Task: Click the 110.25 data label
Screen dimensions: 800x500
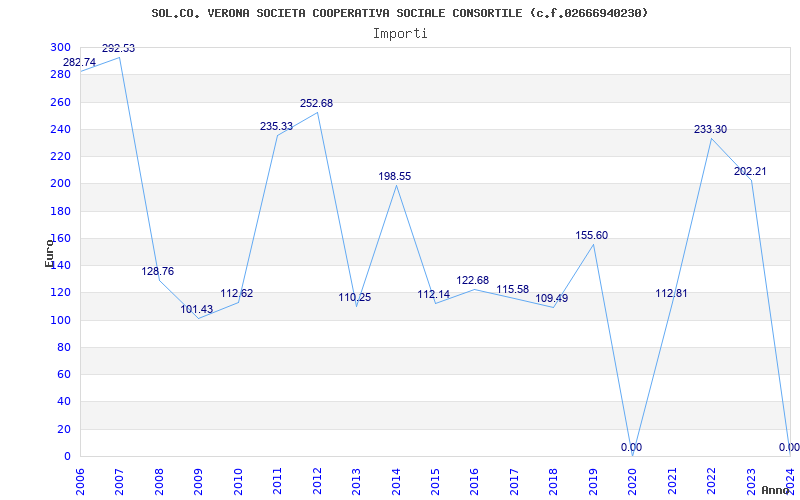Action: pos(355,297)
